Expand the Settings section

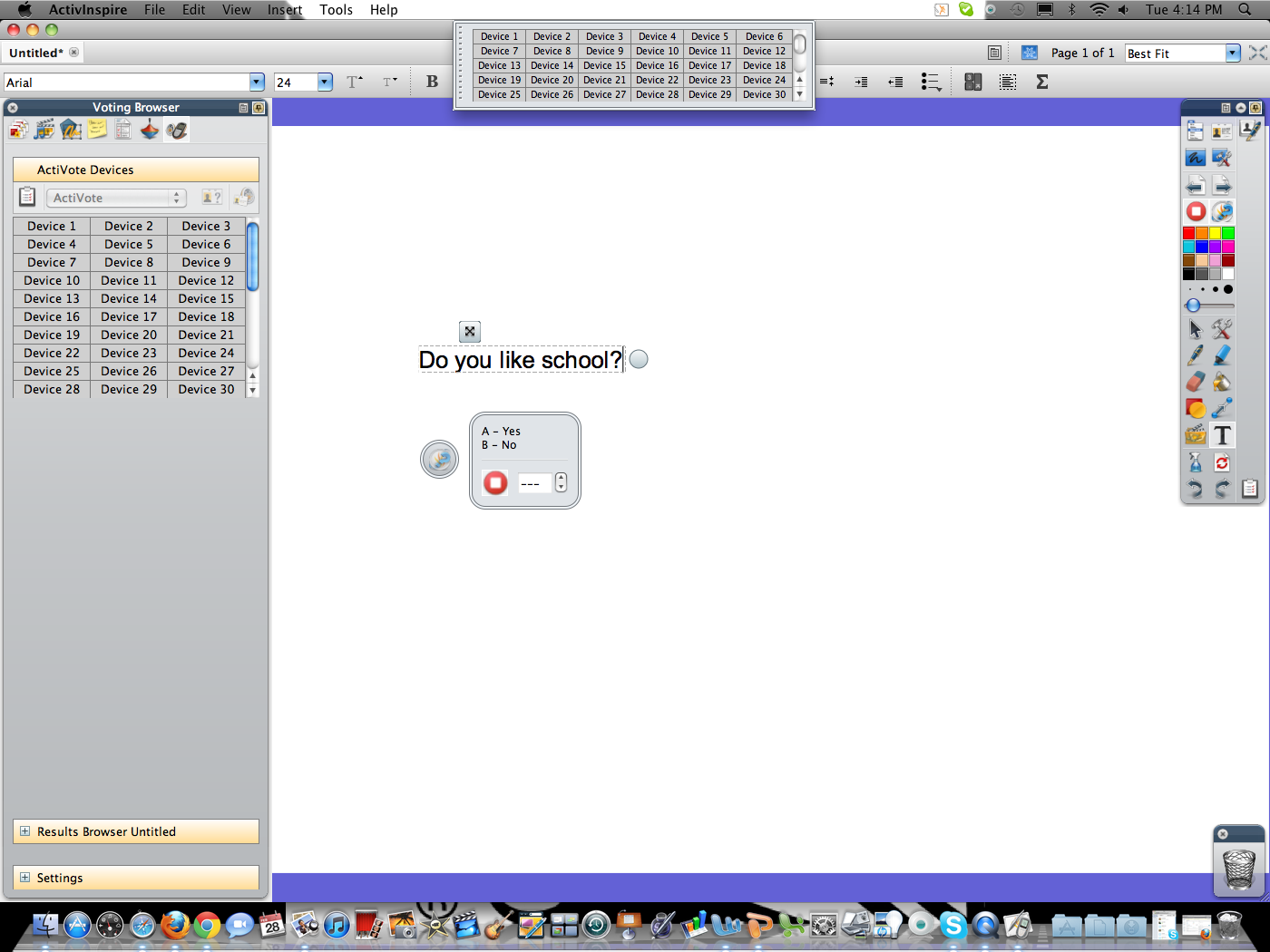(25, 878)
